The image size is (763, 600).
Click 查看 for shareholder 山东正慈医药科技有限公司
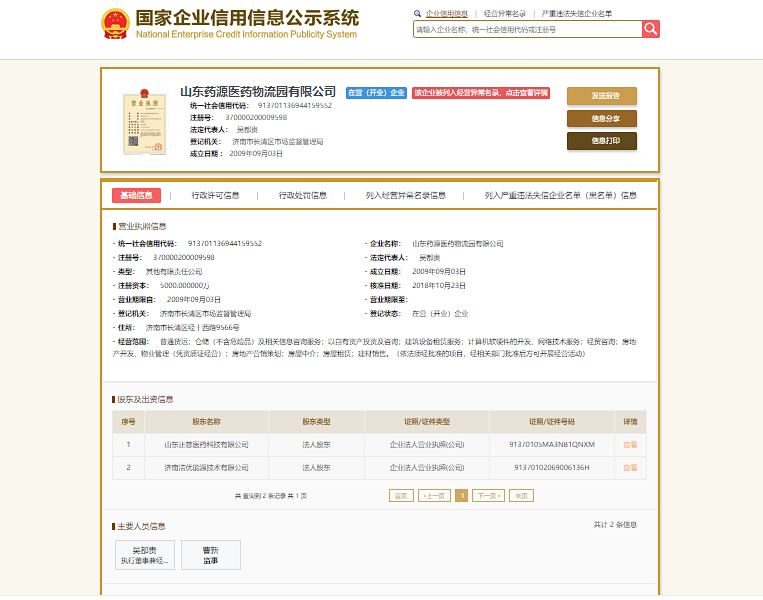point(630,445)
